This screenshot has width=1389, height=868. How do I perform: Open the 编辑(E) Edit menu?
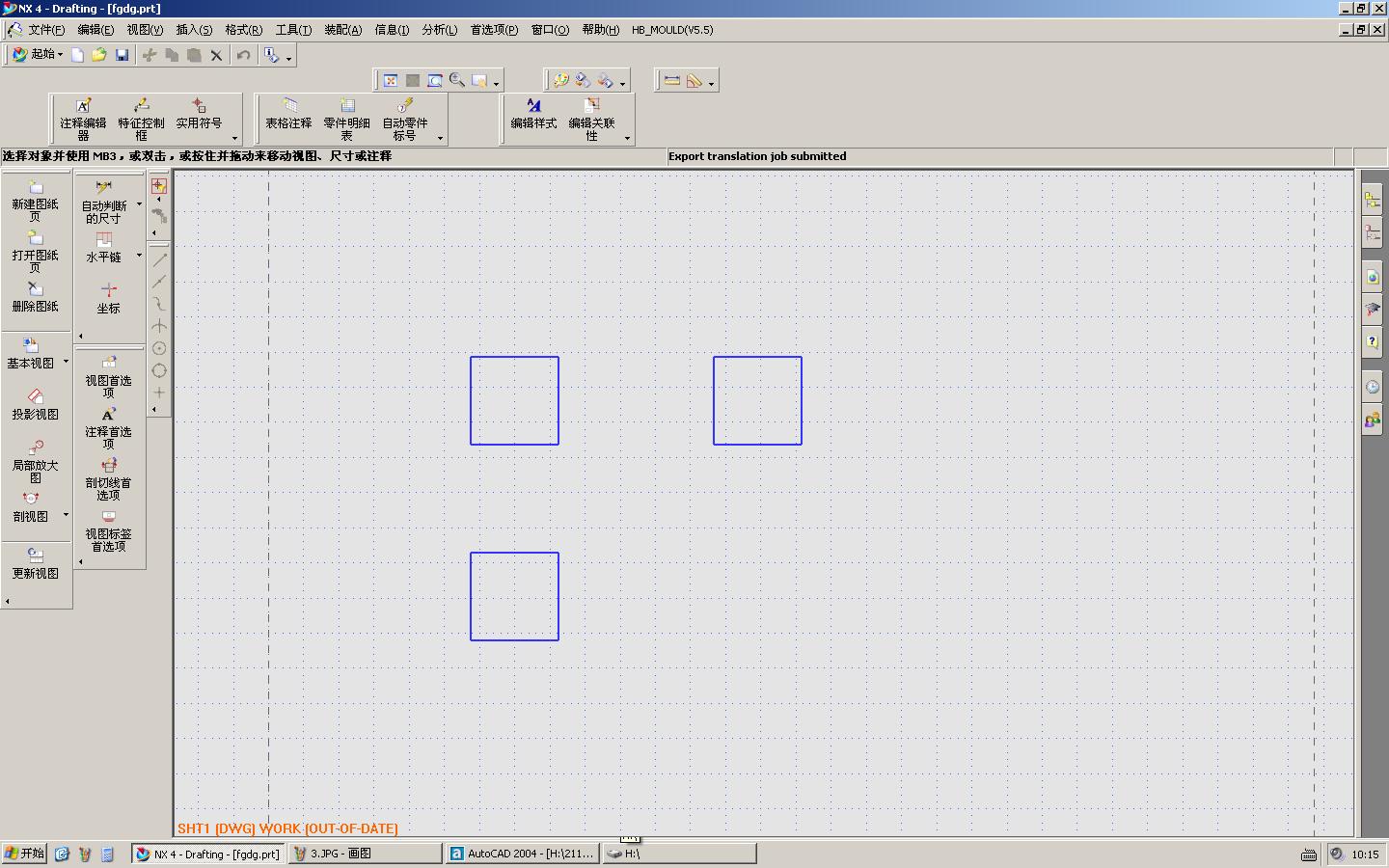coord(95,30)
